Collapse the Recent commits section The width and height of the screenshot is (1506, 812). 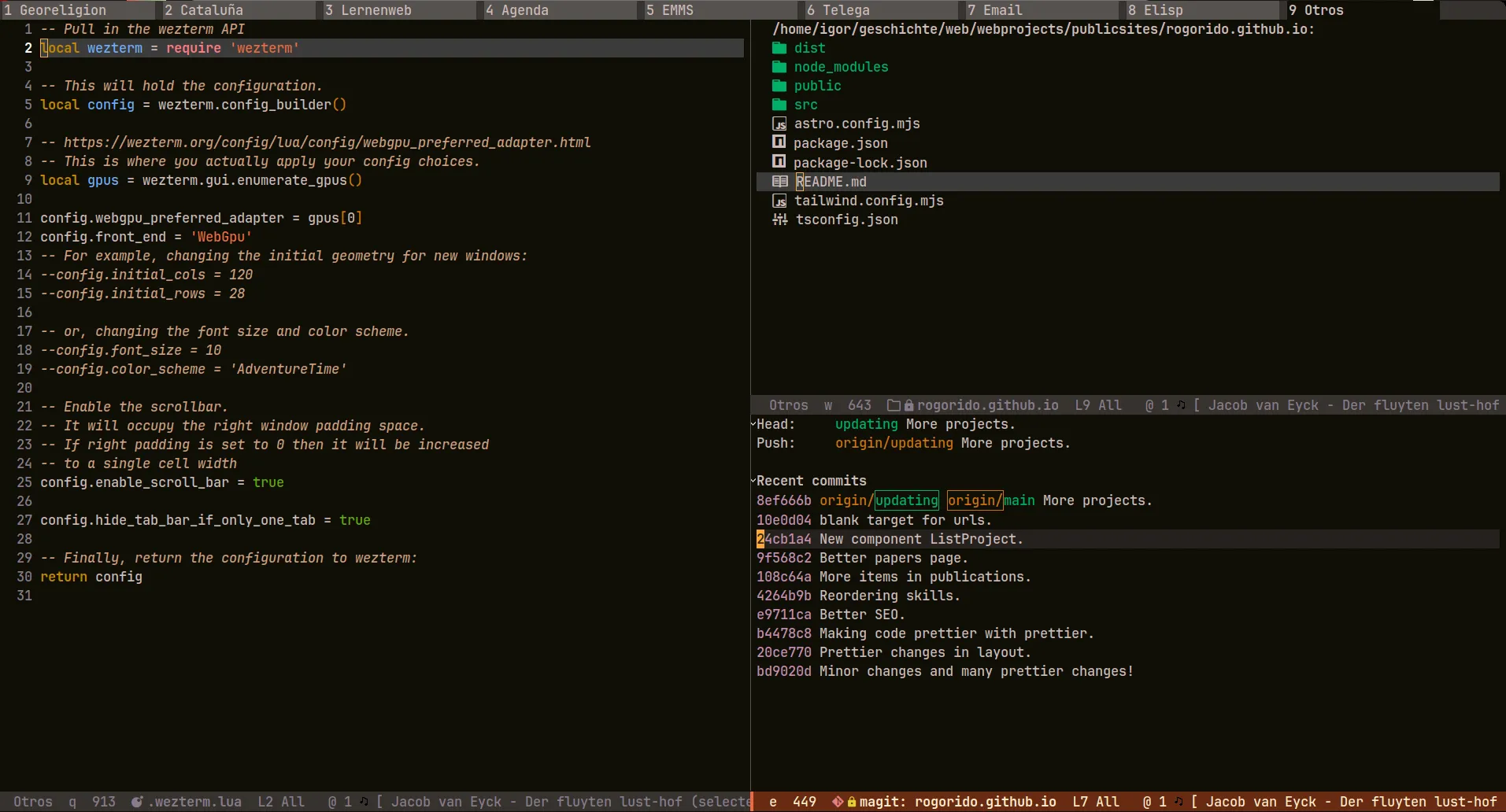pos(753,480)
